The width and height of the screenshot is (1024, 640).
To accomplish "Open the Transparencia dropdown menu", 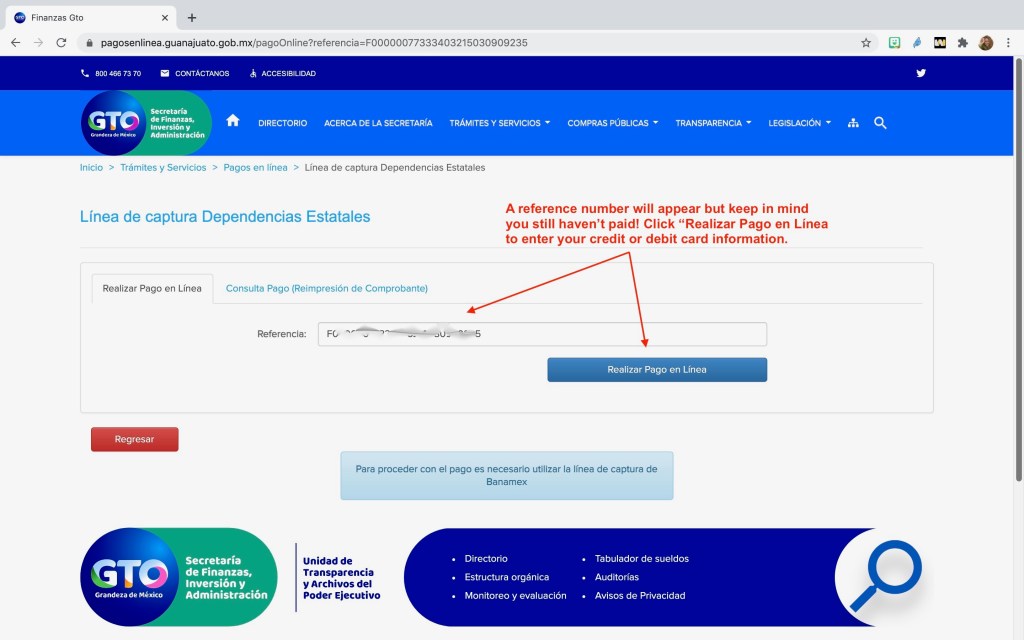I will tap(713, 123).
